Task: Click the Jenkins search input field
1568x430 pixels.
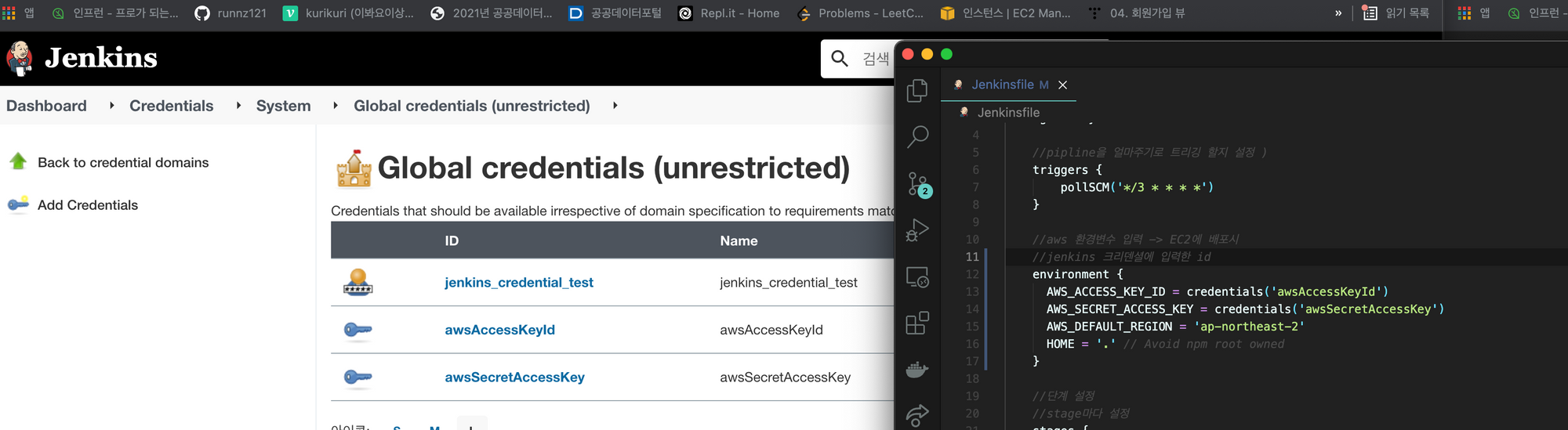Action: 874,59
